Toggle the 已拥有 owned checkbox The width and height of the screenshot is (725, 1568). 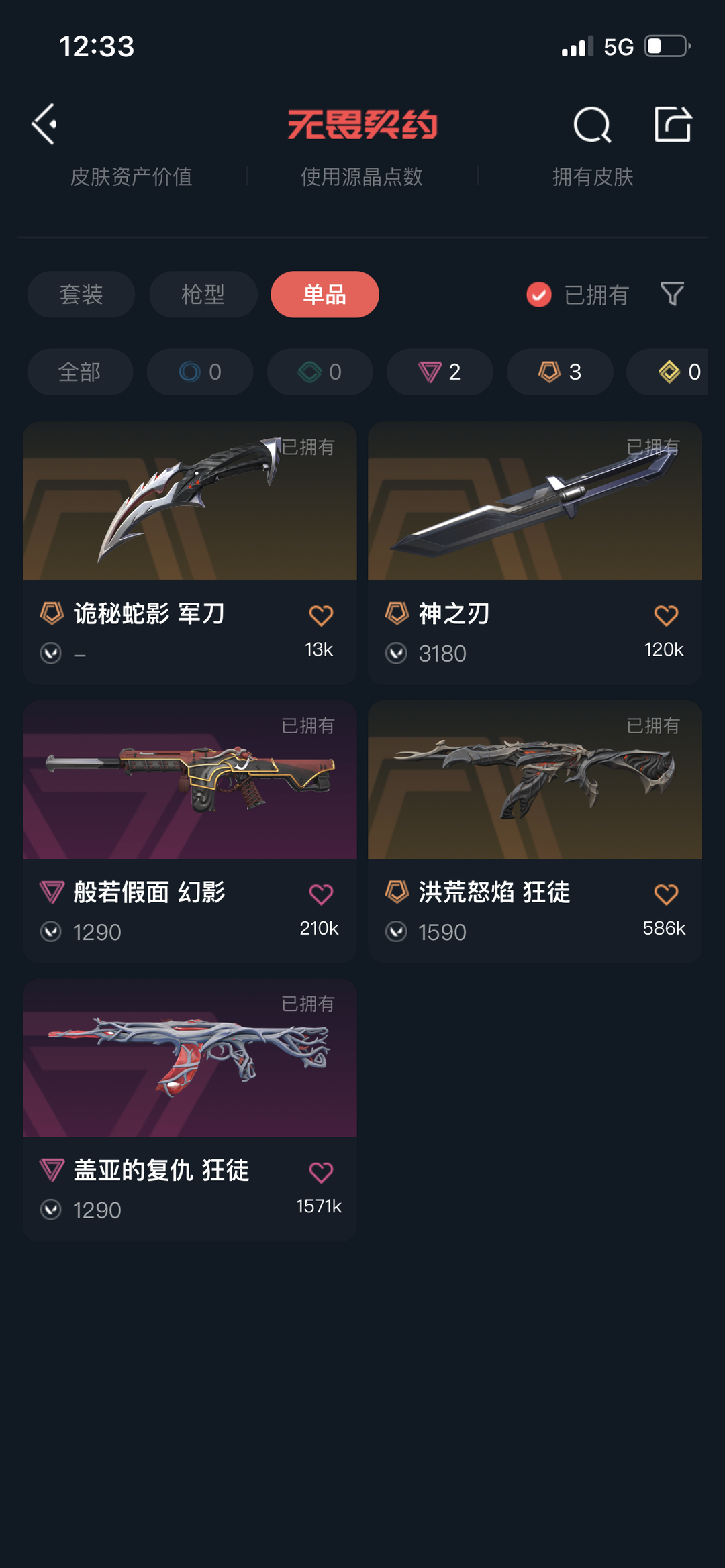pos(539,295)
